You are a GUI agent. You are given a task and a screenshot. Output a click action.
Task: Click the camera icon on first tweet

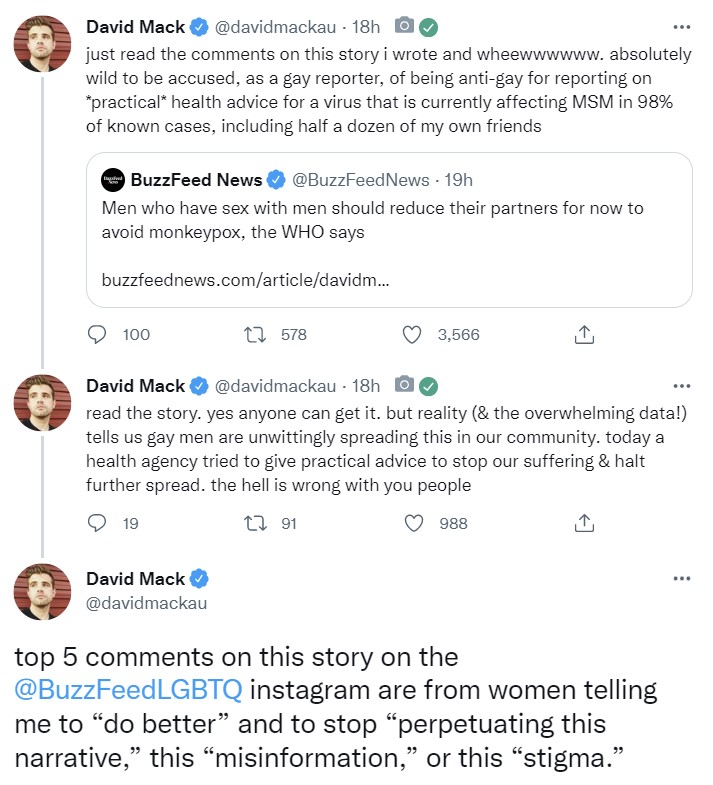(x=404, y=25)
